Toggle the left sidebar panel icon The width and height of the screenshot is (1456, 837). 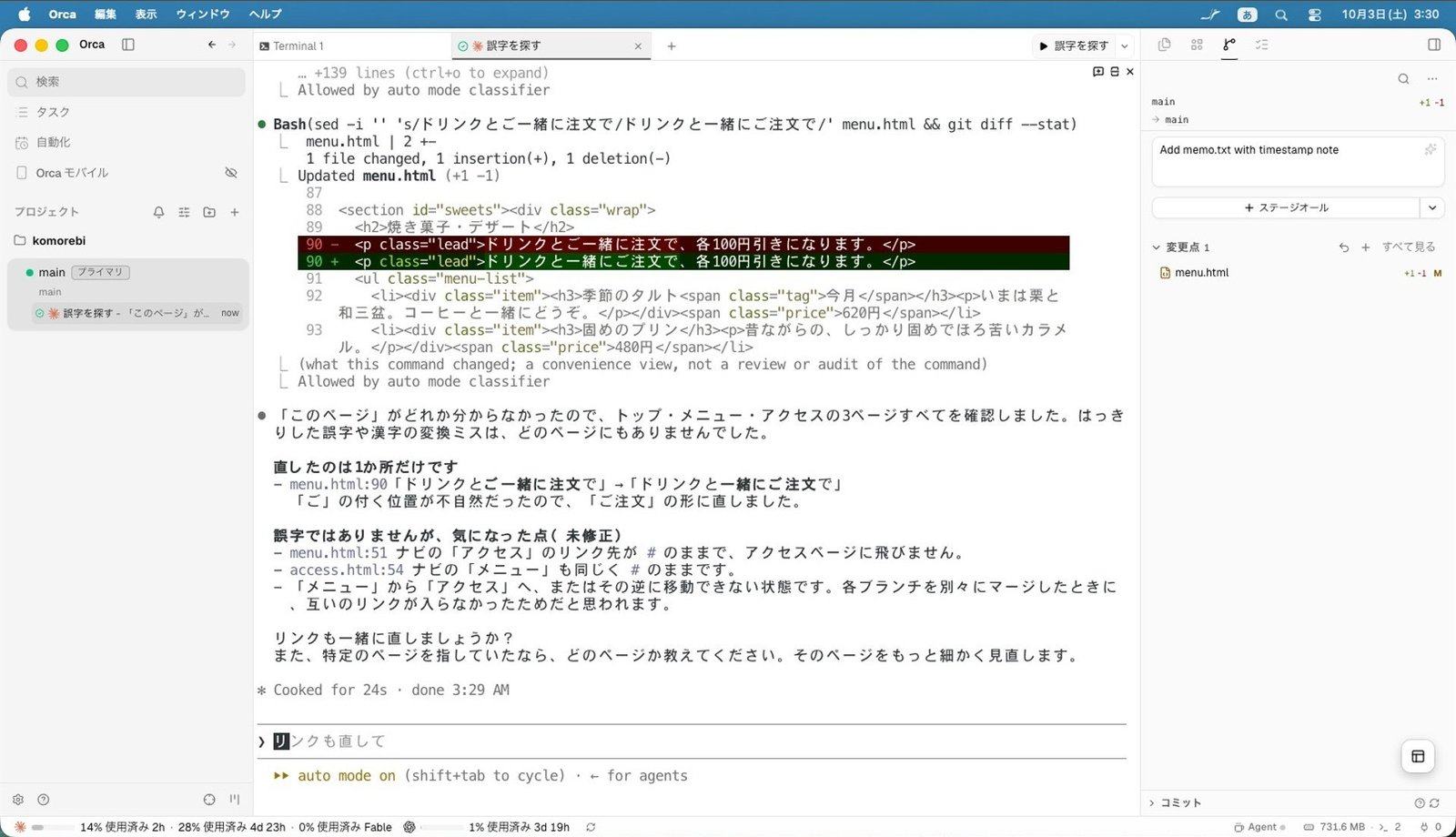pyautogui.click(x=128, y=45)
